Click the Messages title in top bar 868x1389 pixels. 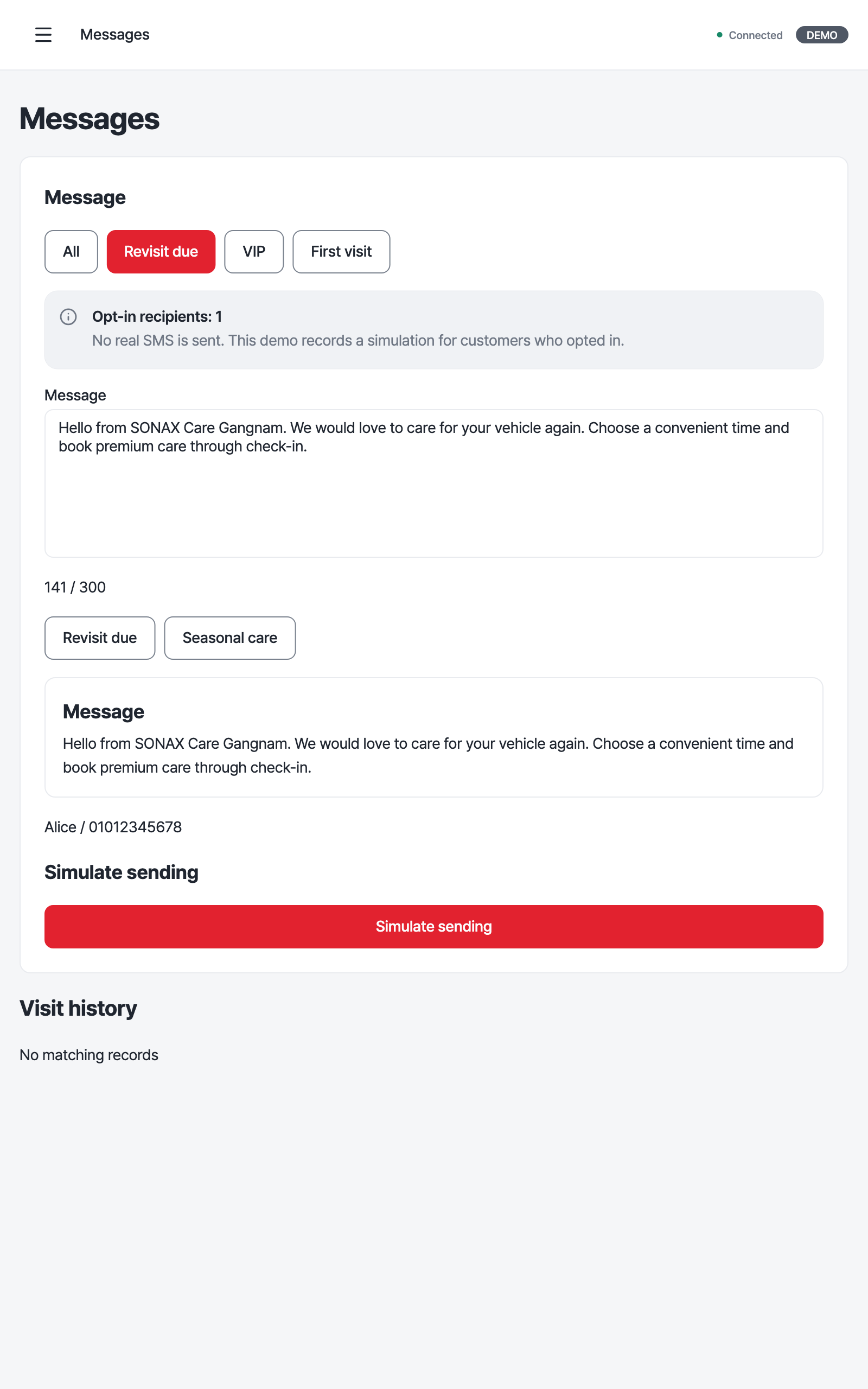pyautogui.click(x=115, y=34)
